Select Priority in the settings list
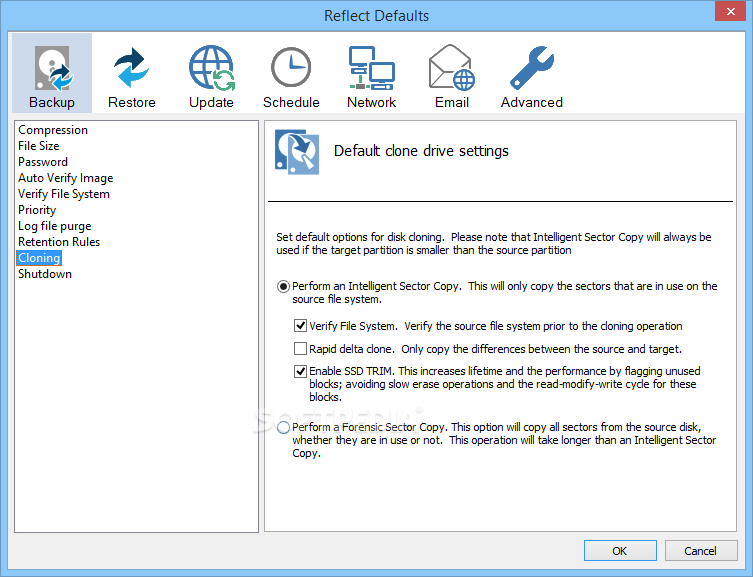Viewport: 753px width, 577px height. pyautogui.click(x=37, y=210)
